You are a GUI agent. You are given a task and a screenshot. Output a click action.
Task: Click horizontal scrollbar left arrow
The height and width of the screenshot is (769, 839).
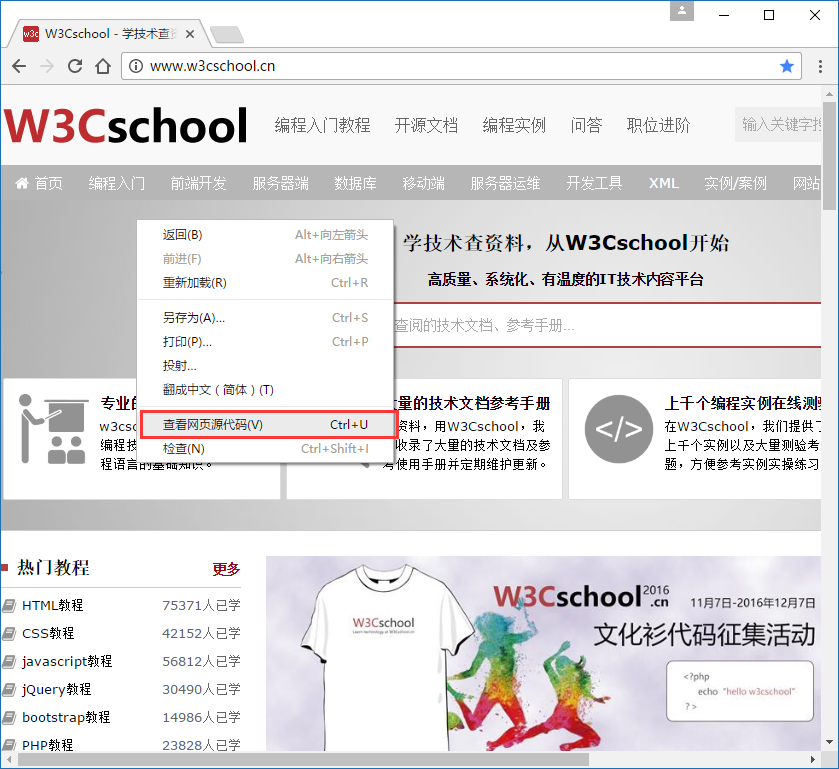(x=9, y=759)
